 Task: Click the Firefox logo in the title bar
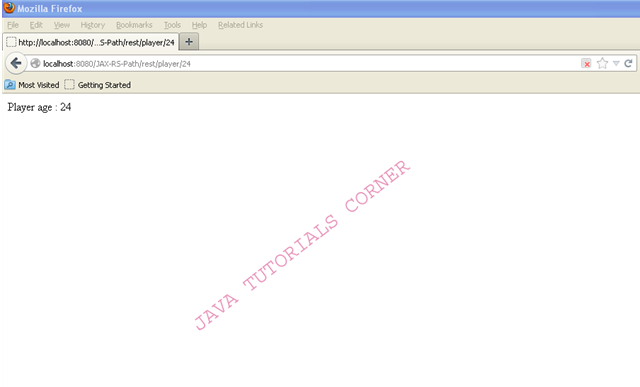click(9, 8)
